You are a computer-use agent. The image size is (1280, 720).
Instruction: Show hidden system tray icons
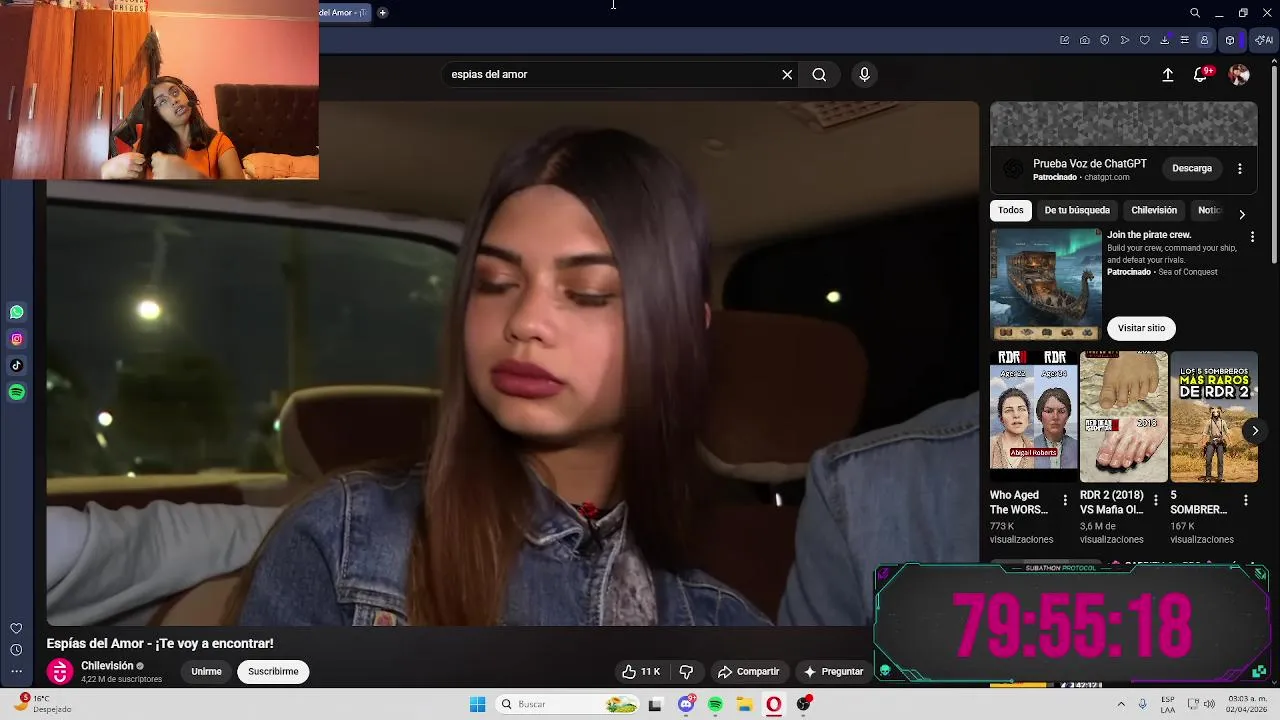(1121, 704)
